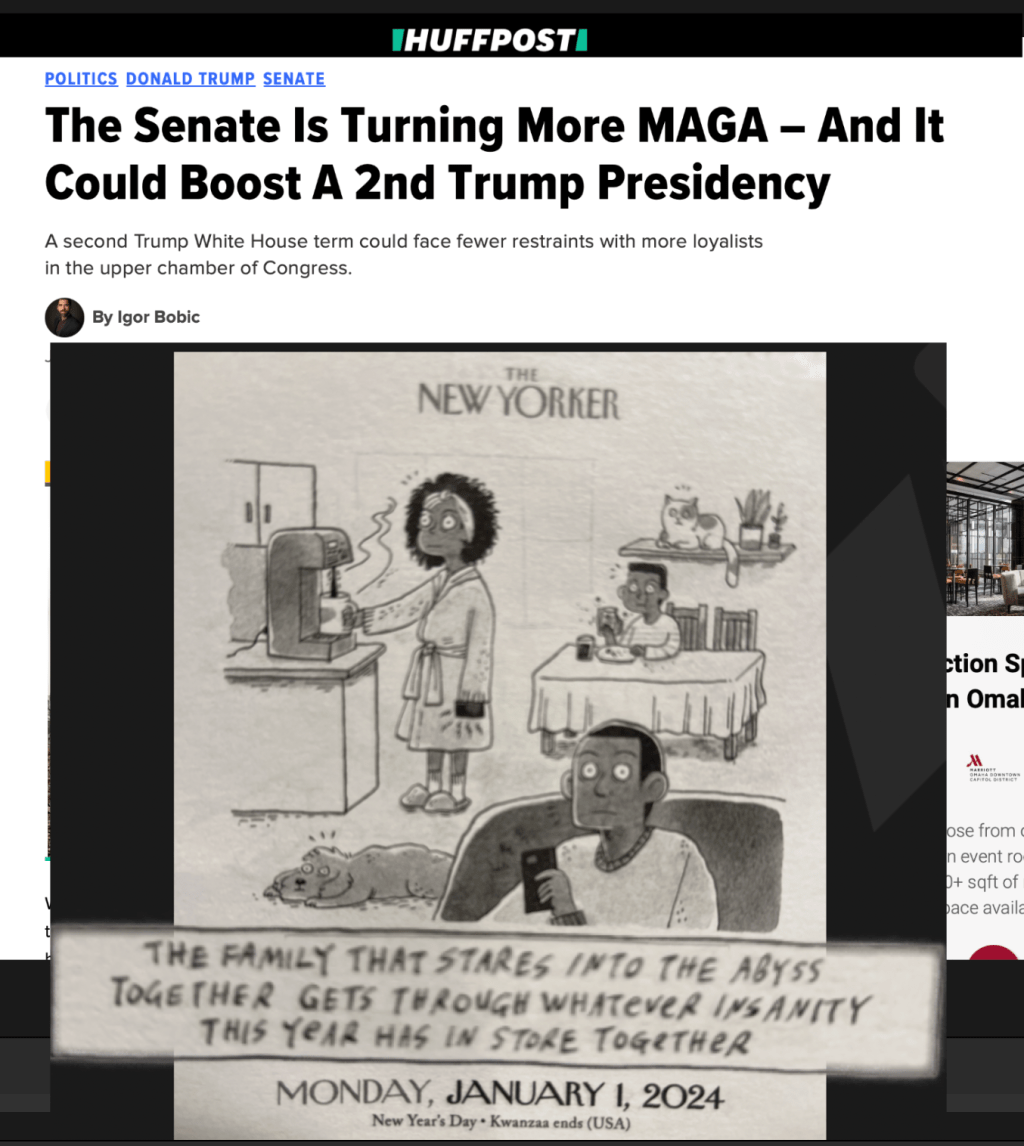The width and height of the screenshot is (1024, 1146).
Task: Click the Senate MAGA article headline
Action: click(494, 154)
